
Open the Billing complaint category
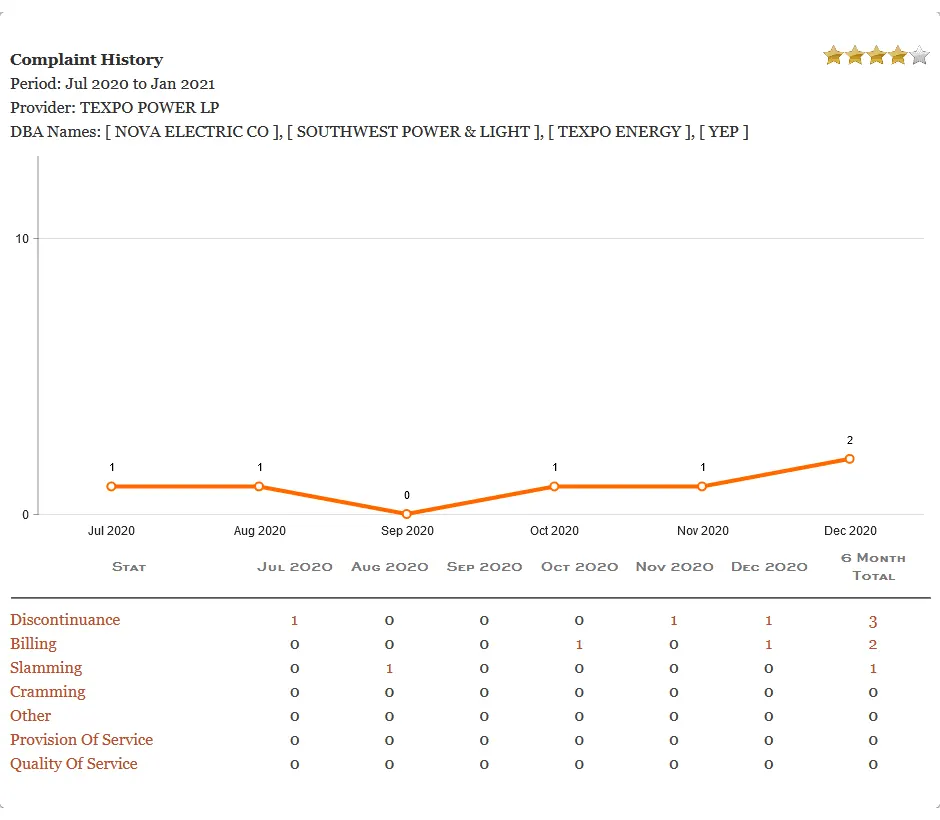click(x=33, y=644)
